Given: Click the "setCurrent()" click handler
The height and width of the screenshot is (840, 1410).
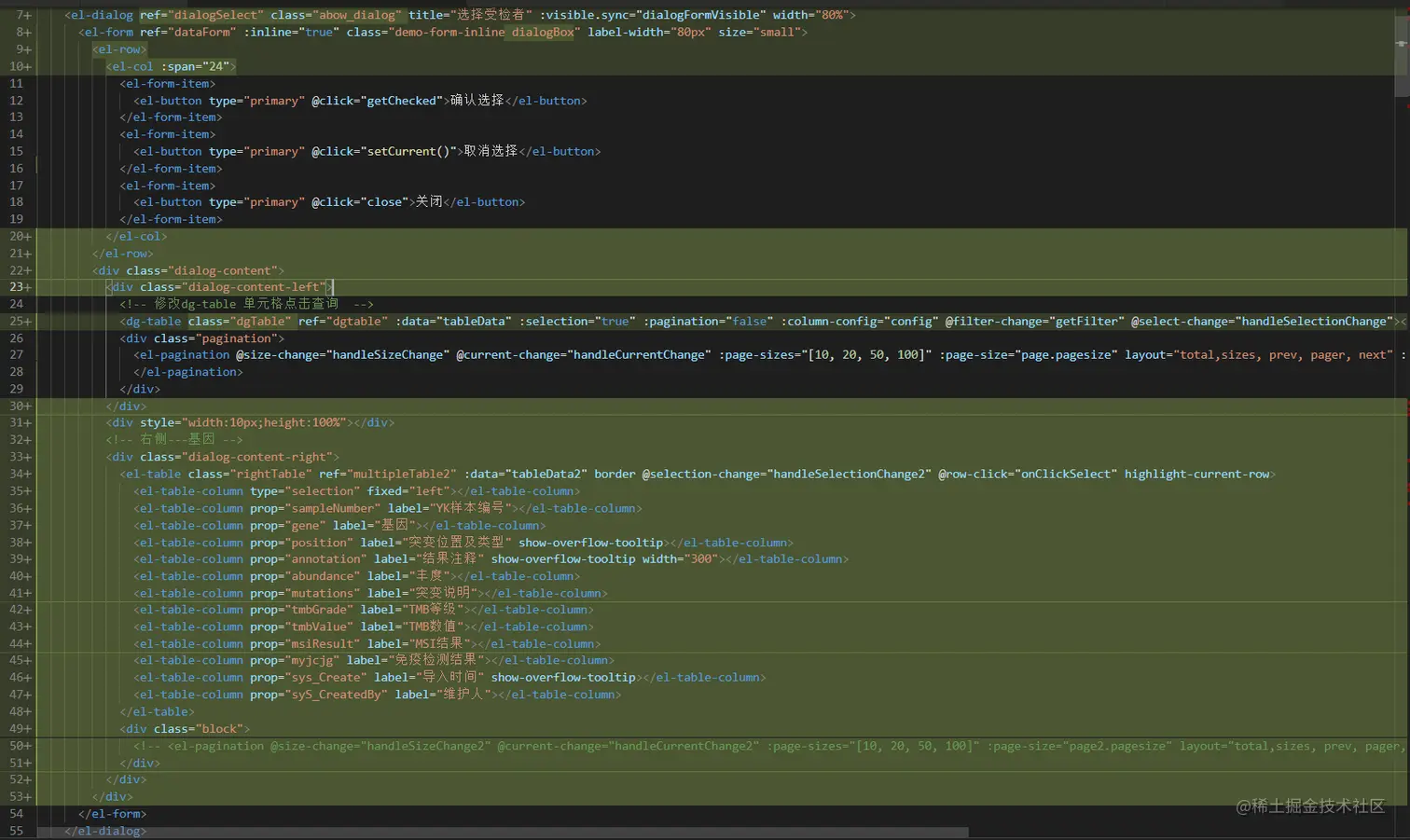Looking at the screenshot, I should [x=408, y=151].
